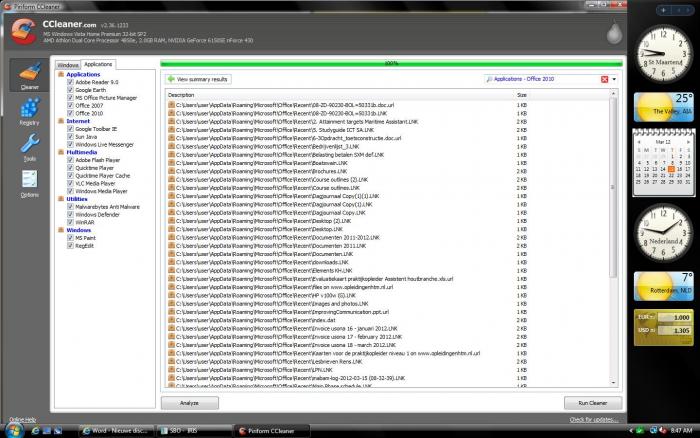Click the Analyze button
700x438 pixels.
click(x=190, y=403)
